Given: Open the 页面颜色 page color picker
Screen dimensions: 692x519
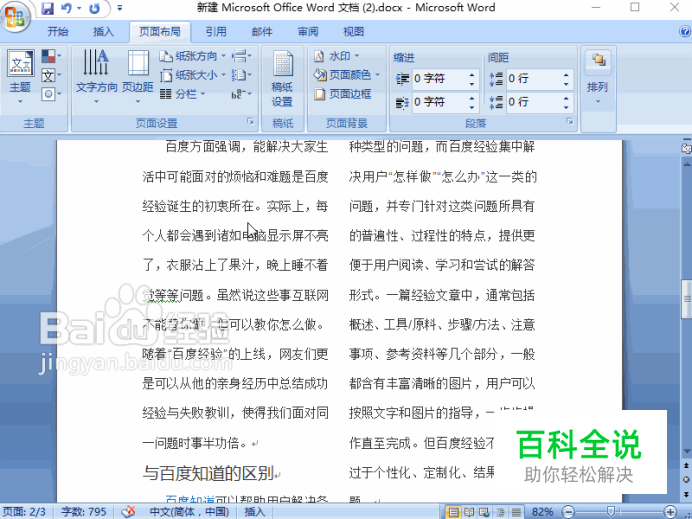Looking at the screenshot, I should [347, 75].
